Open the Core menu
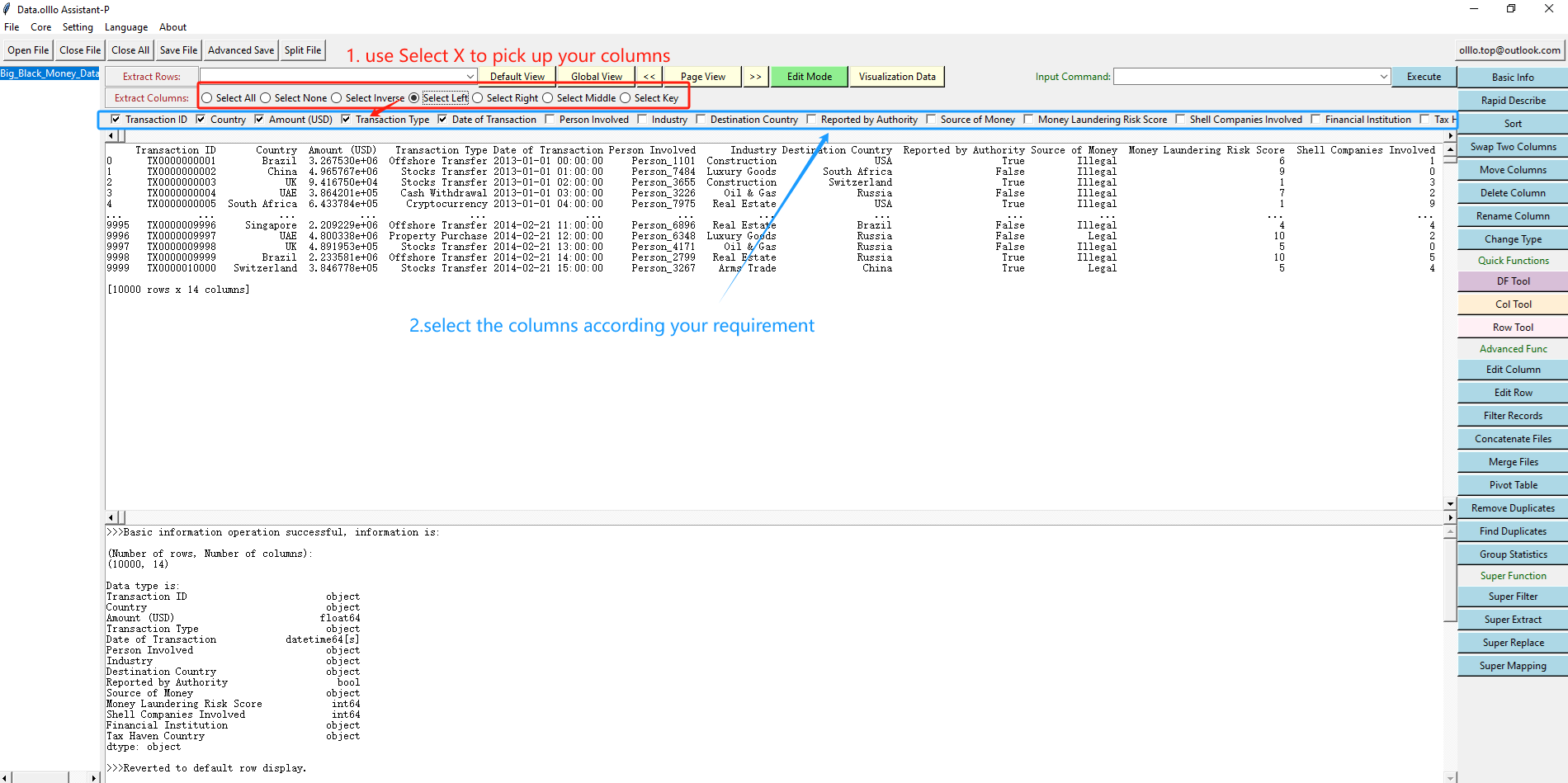 (x=41, y=27)
